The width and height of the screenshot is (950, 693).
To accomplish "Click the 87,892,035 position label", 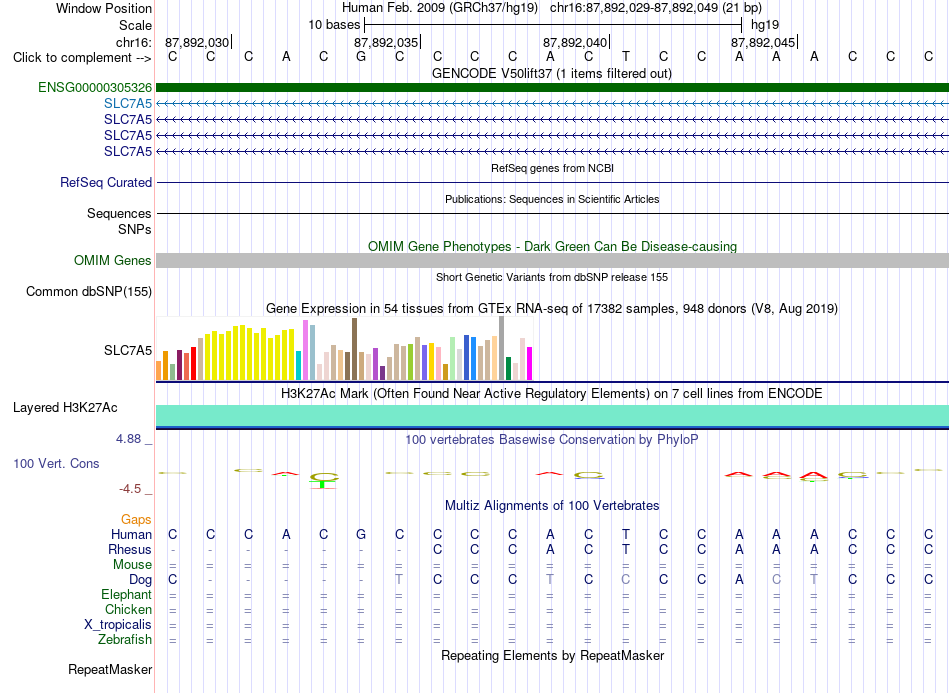I will (386, 42).
